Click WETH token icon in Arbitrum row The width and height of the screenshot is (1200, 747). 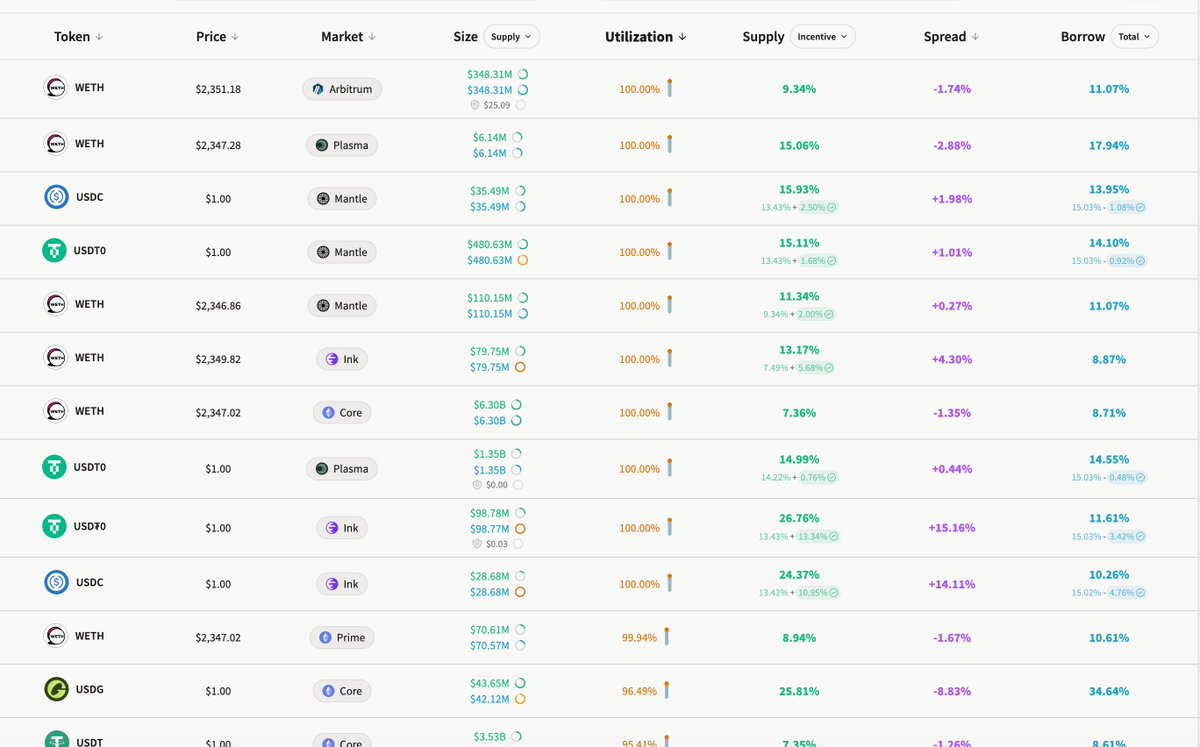pos(56,88)
